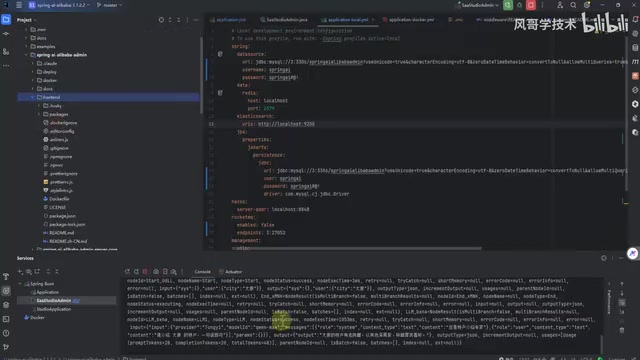This screenshot has height=360, width=640.
Task: Hide the Project panel
Action: point(196,20)
